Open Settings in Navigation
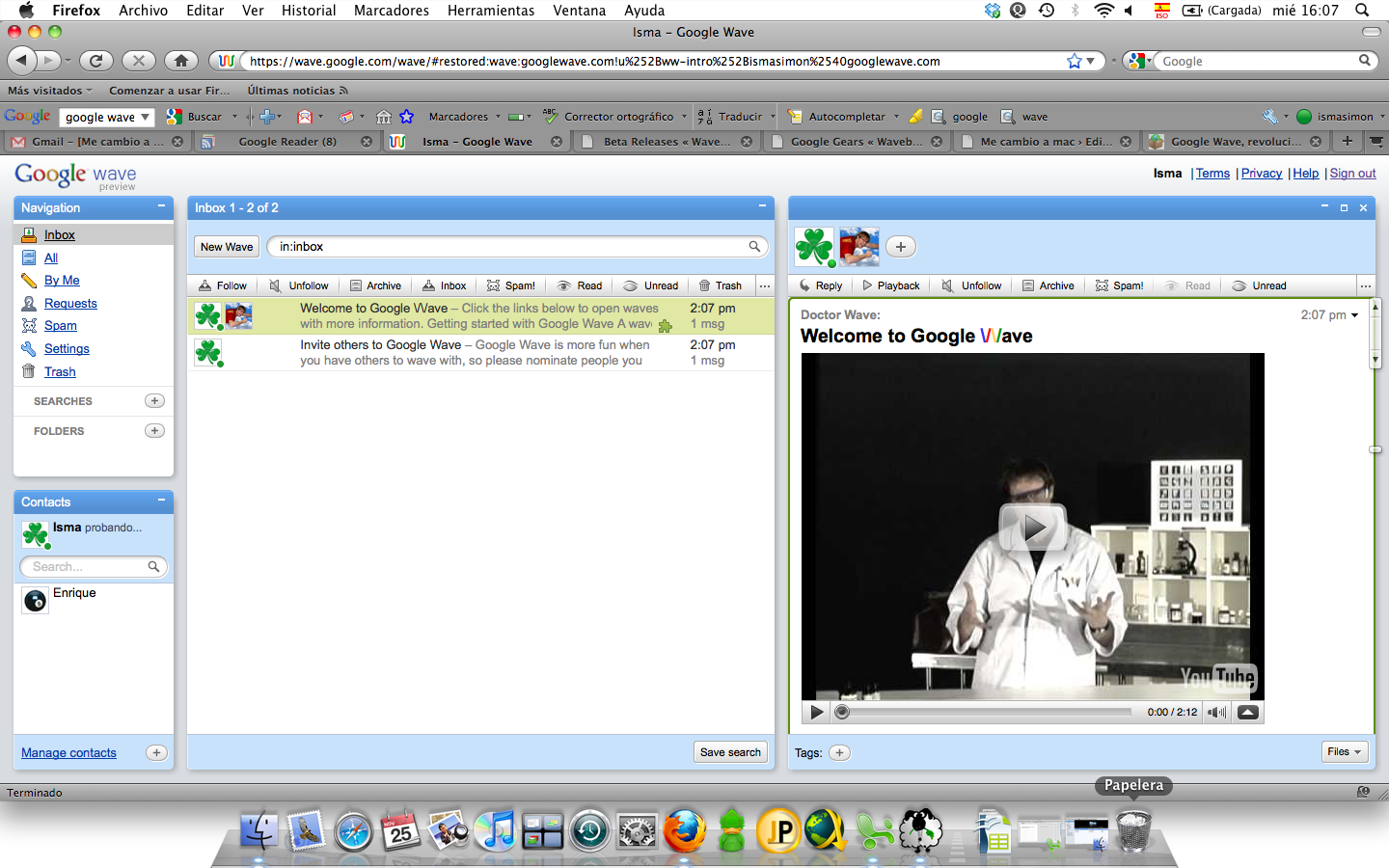The width and height of the screenshot is (1389, 868). coord(67,349)
